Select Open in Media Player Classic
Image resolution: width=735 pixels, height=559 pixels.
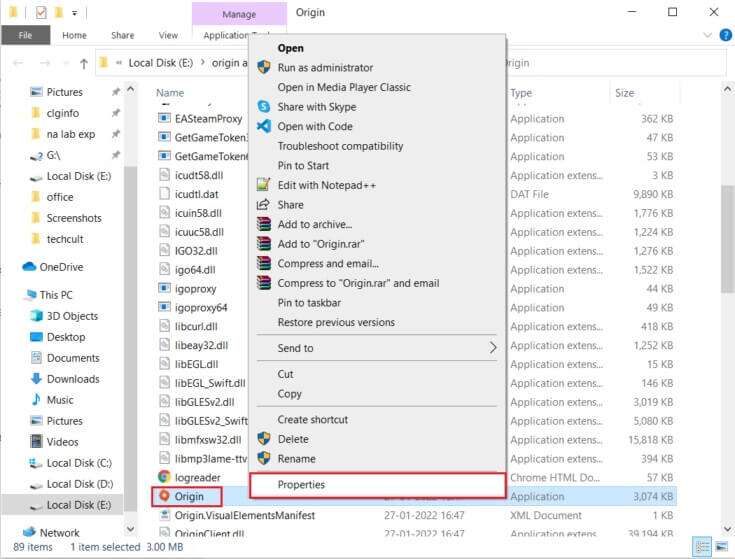[x=377, y=87]
